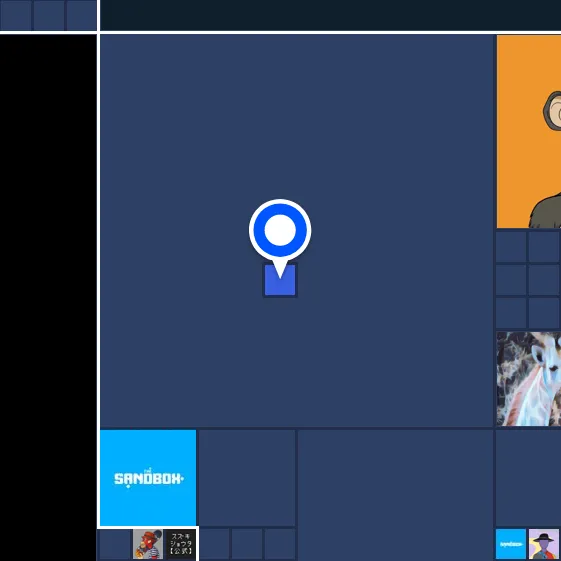Screen dimensions: 561x561
Task: Select the medium empty estate right of the Sandbox logo
Action: 247,478
